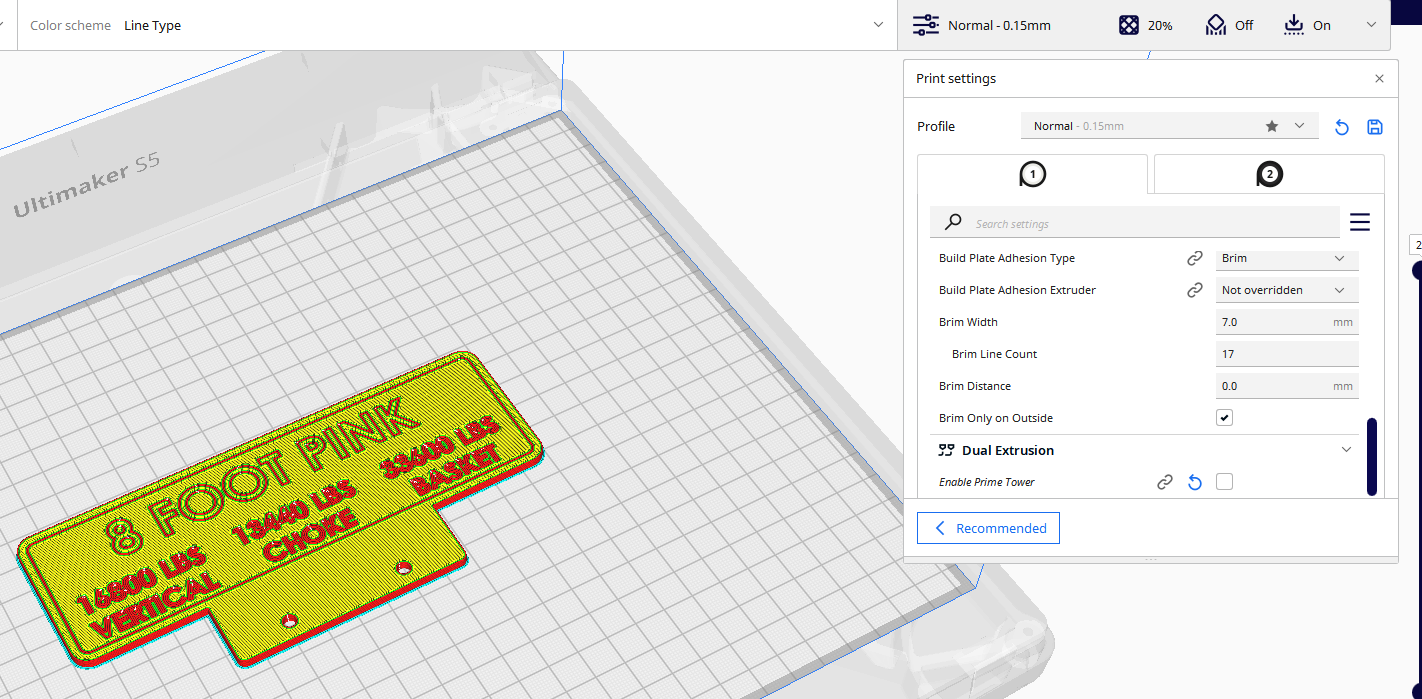Switch to the Extruder 2 tab
The width and height of the screenshot is (1422, 699).
coord(1268,173)
